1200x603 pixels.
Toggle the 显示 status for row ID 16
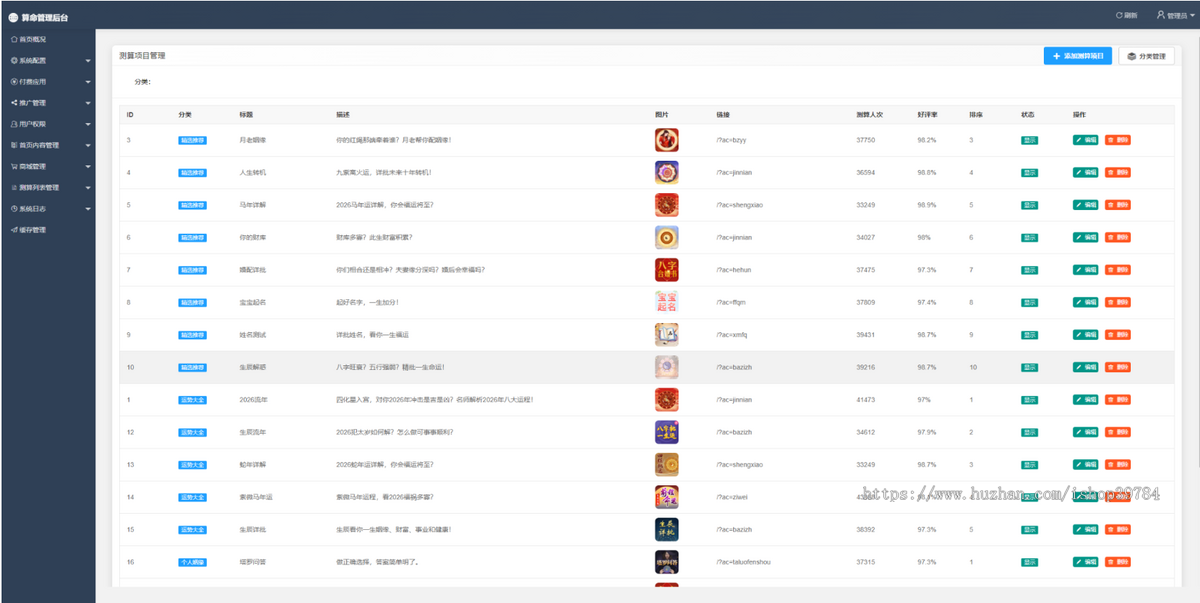1029,562
